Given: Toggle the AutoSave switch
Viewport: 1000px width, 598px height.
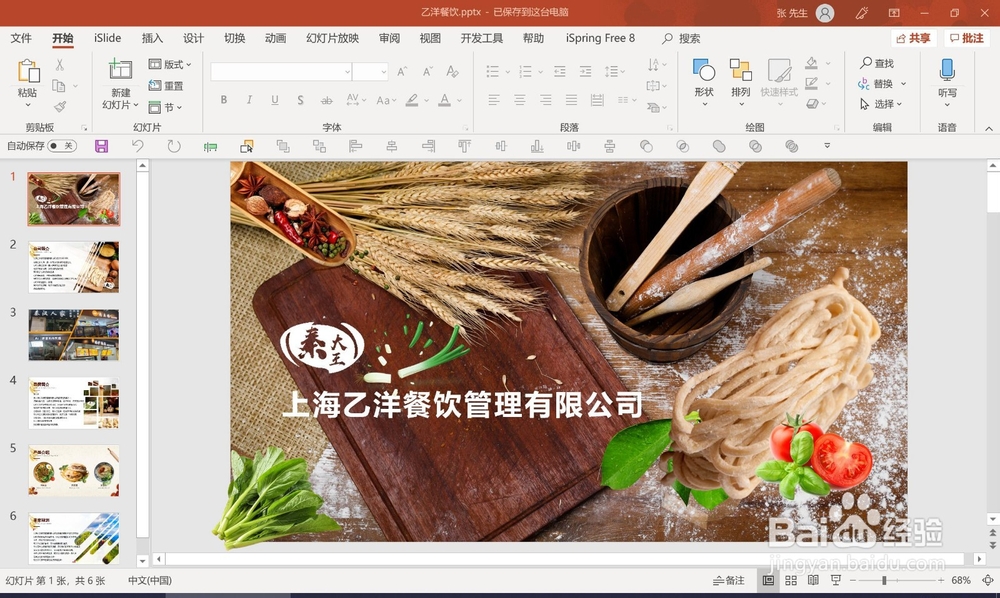Looking at the screenshot, I should [62, 146].
